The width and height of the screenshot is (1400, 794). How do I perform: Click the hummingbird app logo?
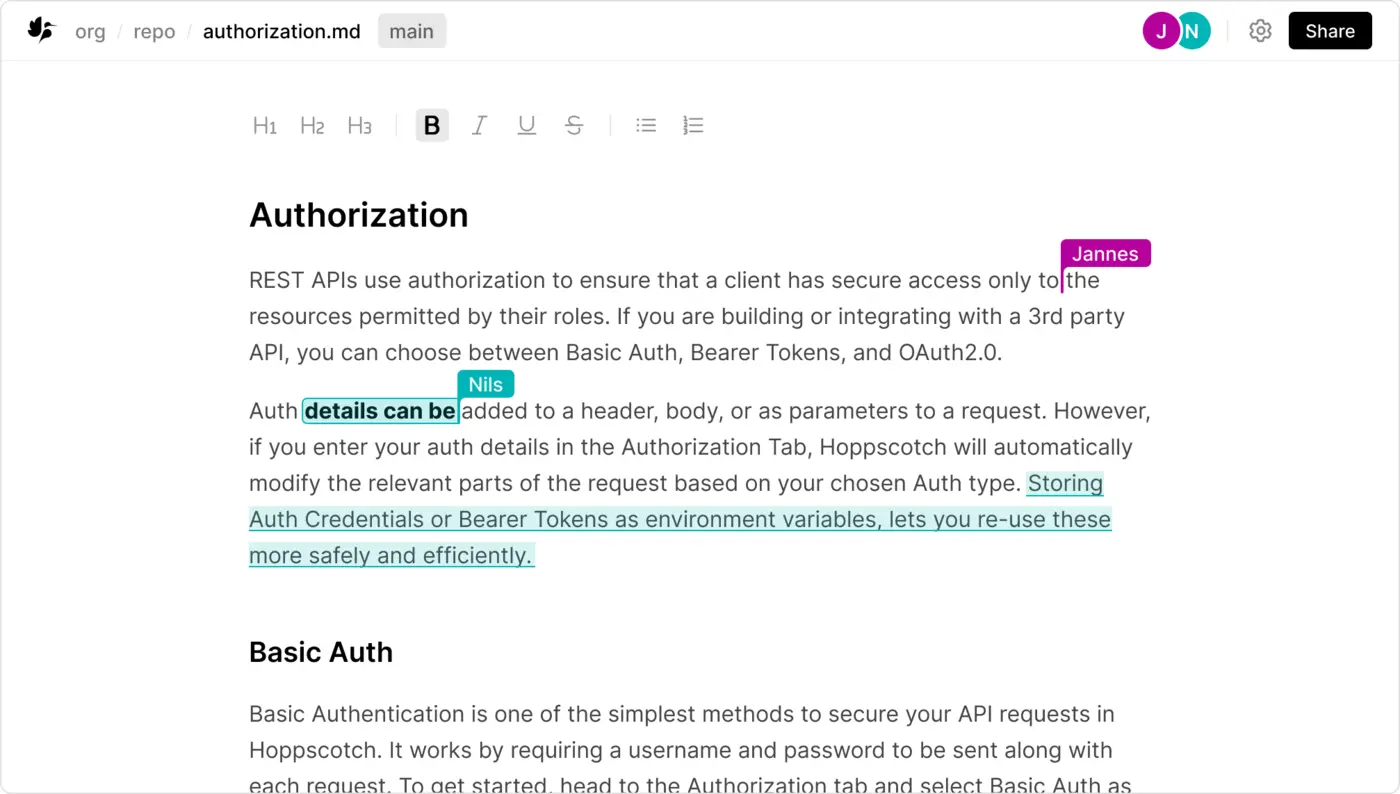click(40, 29)
